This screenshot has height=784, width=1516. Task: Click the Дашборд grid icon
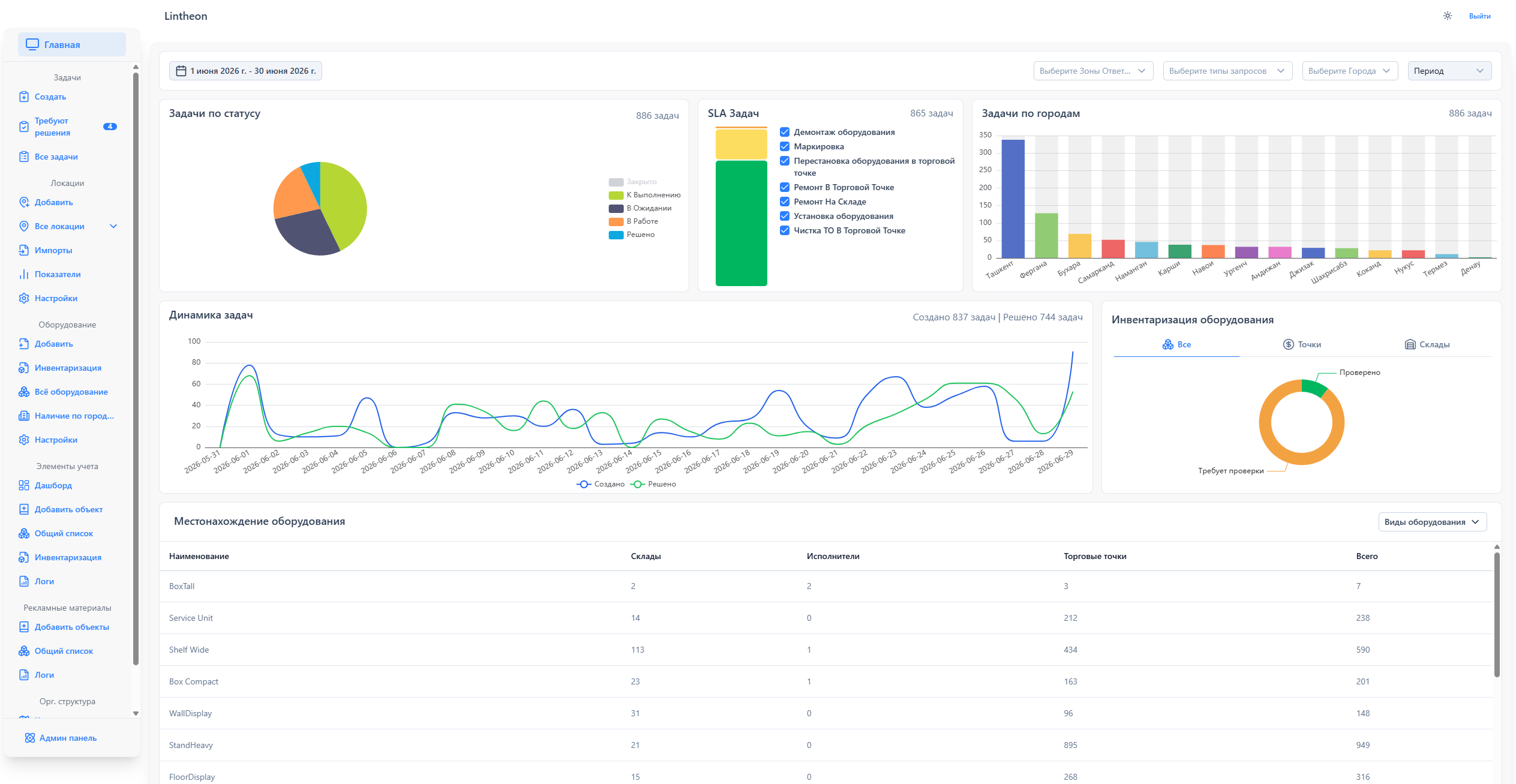point(24,485)
